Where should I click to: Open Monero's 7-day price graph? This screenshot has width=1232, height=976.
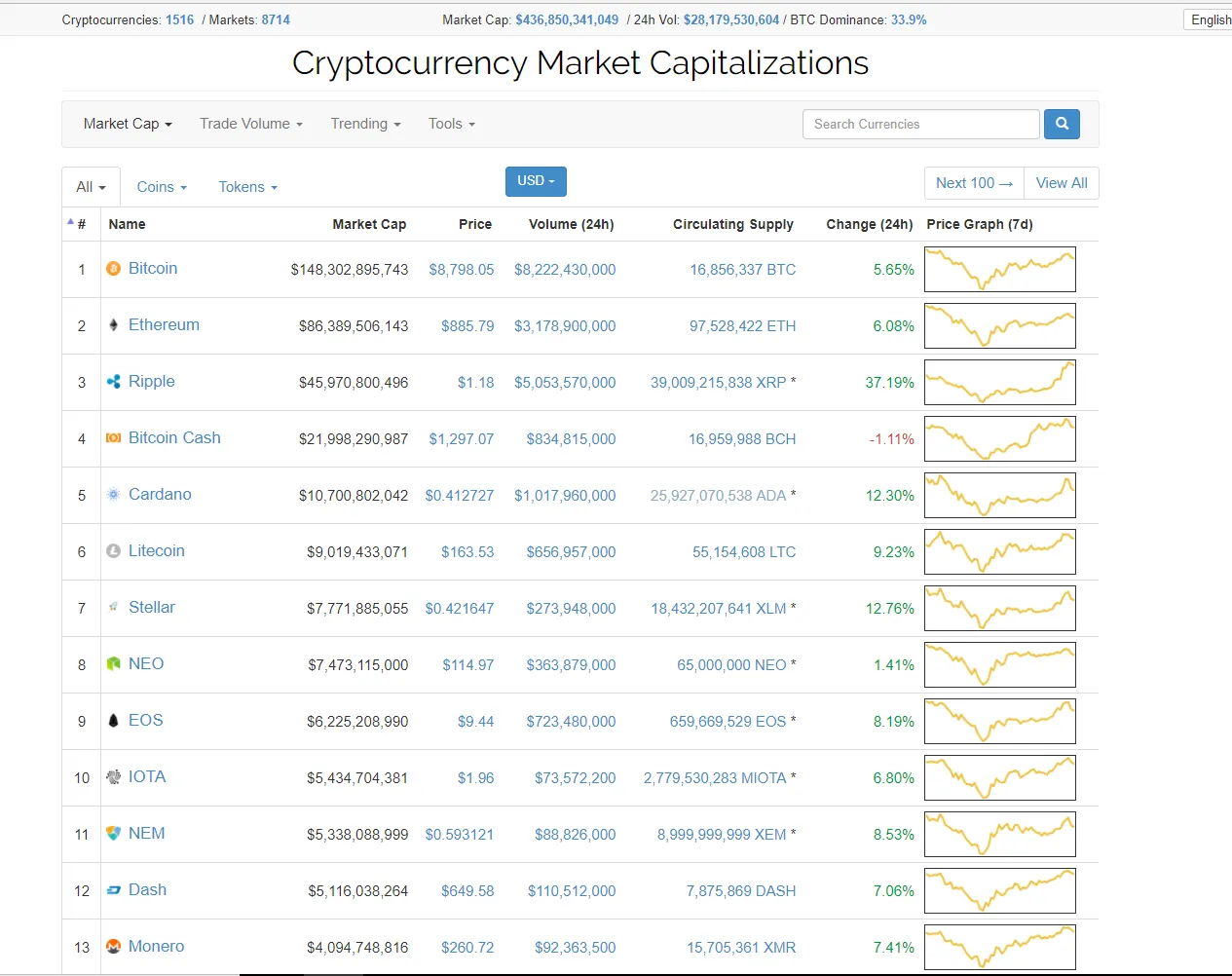(1000, 948)
